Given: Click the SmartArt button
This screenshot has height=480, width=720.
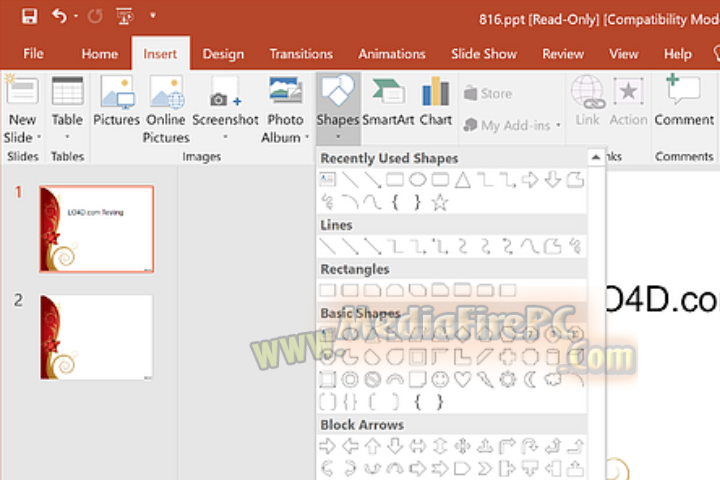Looking at the screenshot, I should click(x=388, y=101).
